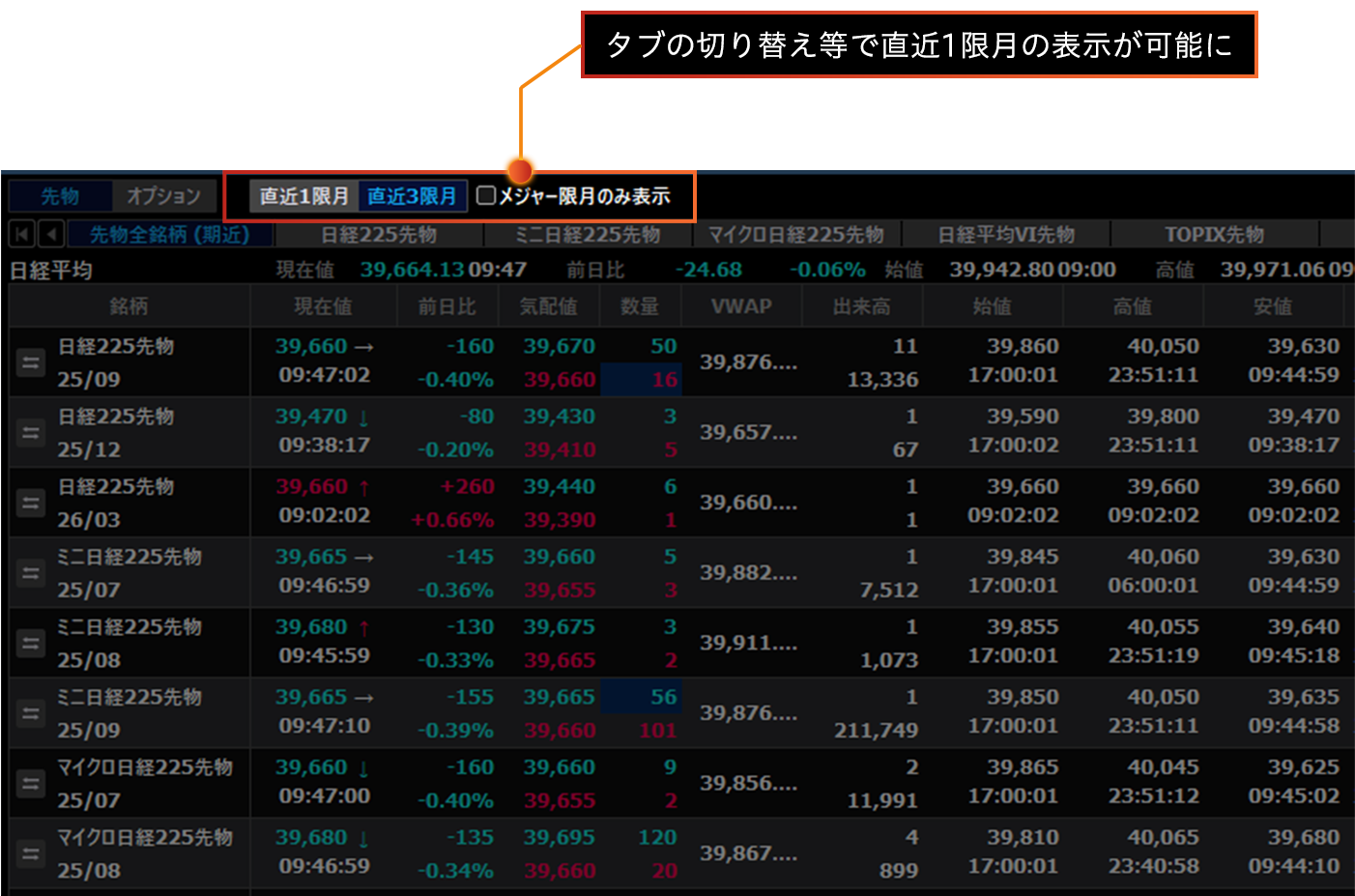This screenshot has height=896, width=1355.
Task: Open row menu icon for ミニ日経225先物 25/07
Action: point(31,573)
